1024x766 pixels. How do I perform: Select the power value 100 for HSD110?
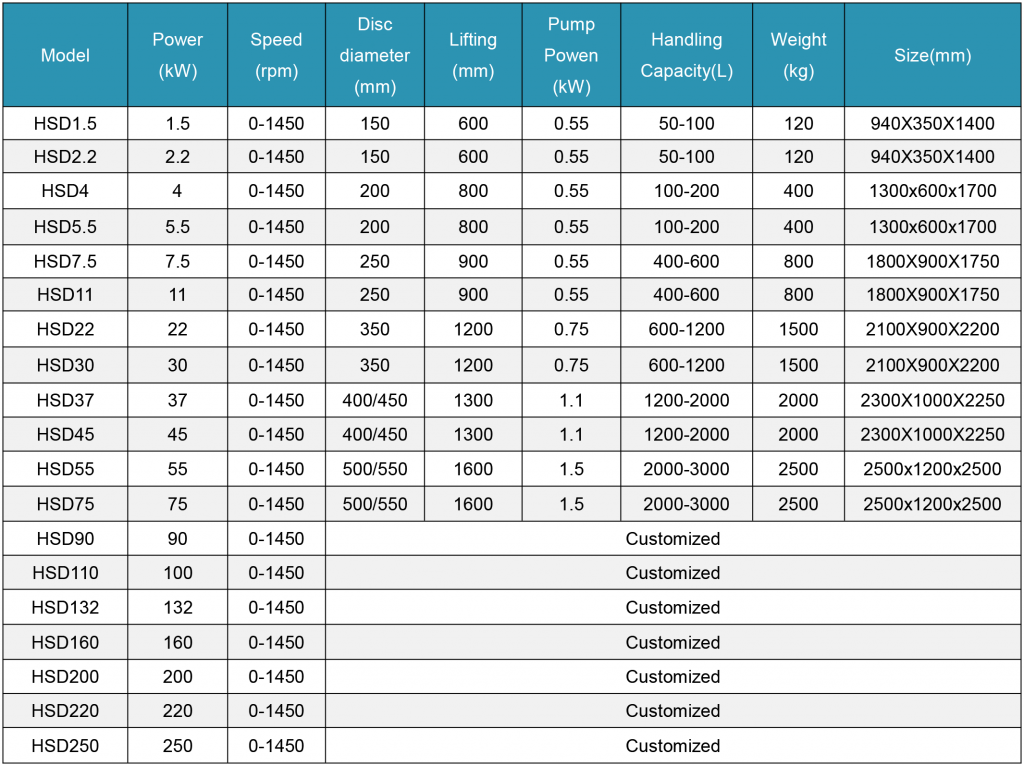(x=177, y=573)
